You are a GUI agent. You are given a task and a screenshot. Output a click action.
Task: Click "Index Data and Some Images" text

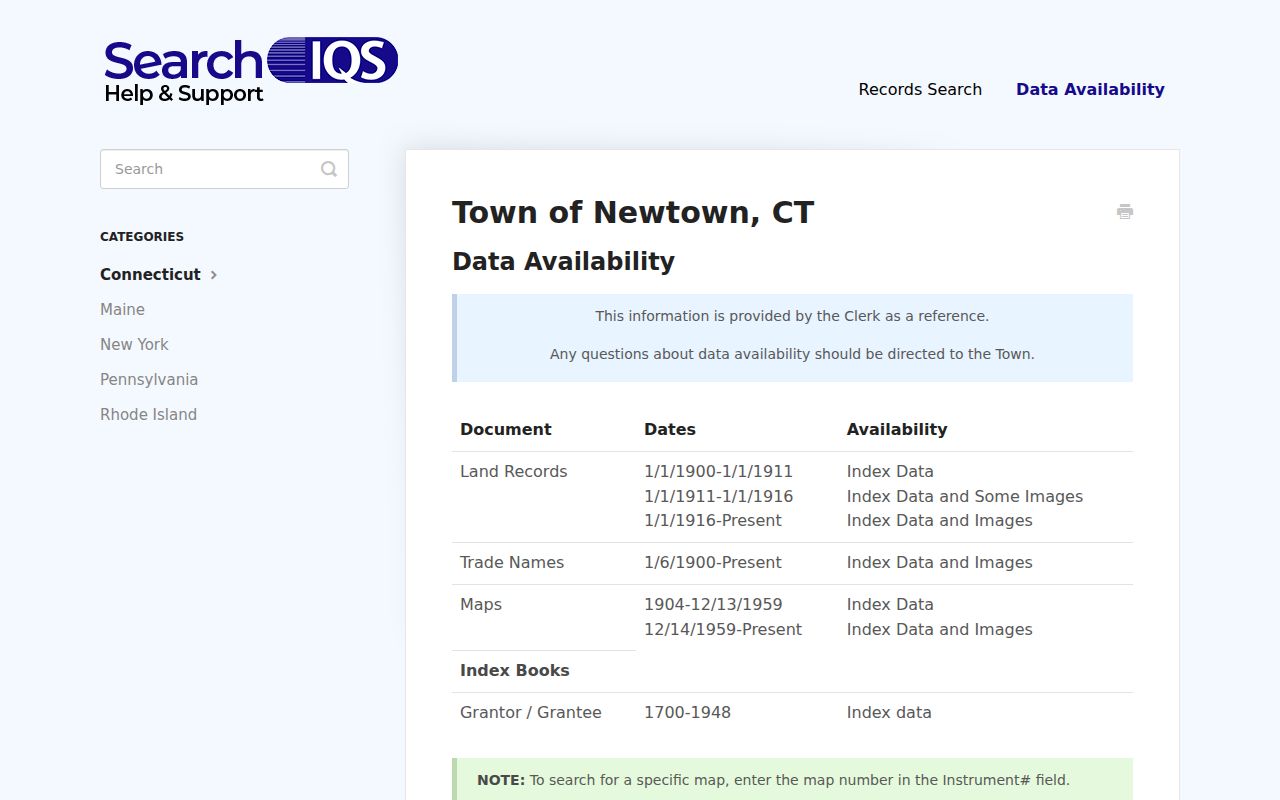pos(965,496)
